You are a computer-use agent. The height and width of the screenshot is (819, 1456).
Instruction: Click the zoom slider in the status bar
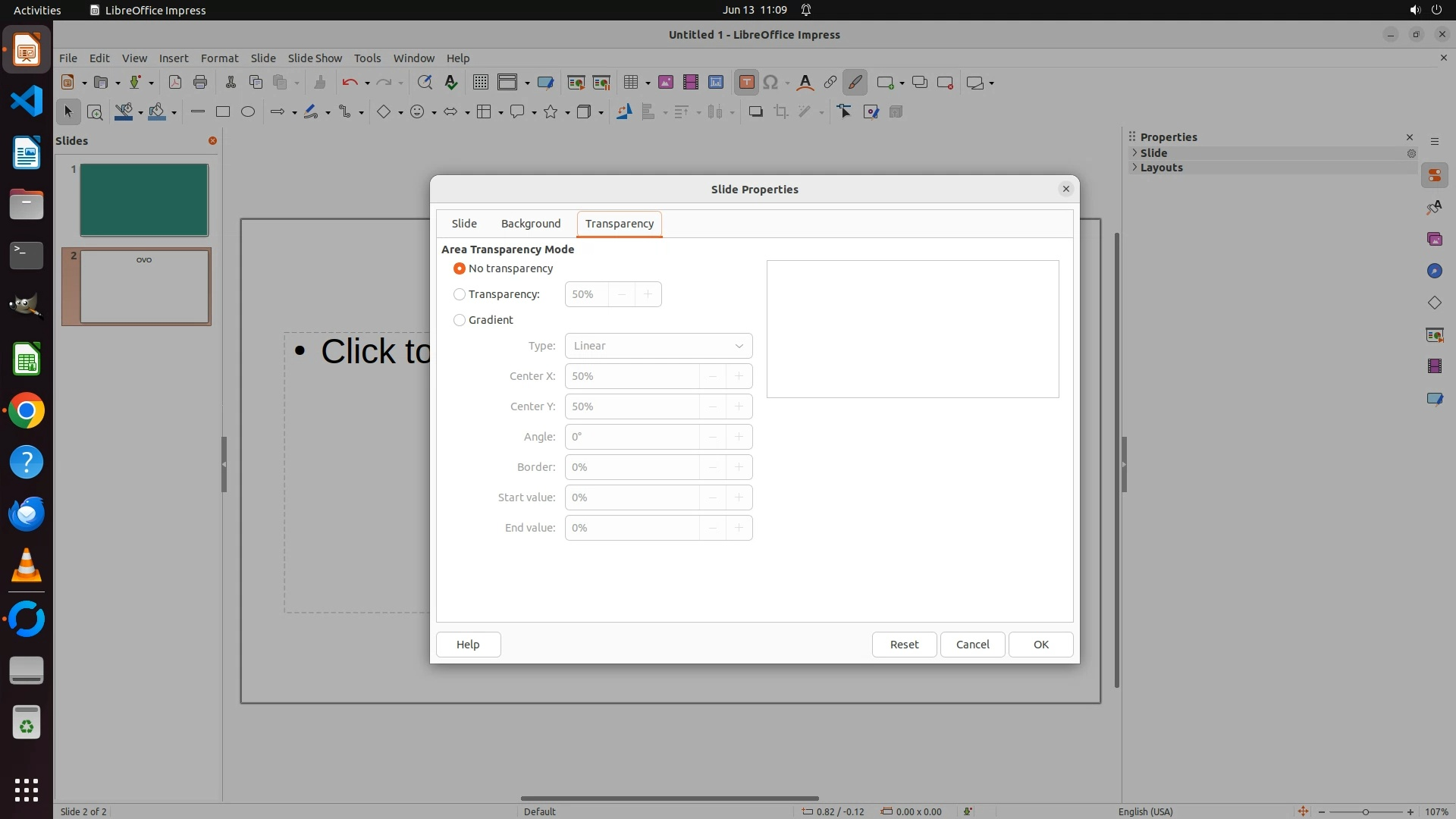1365,811
